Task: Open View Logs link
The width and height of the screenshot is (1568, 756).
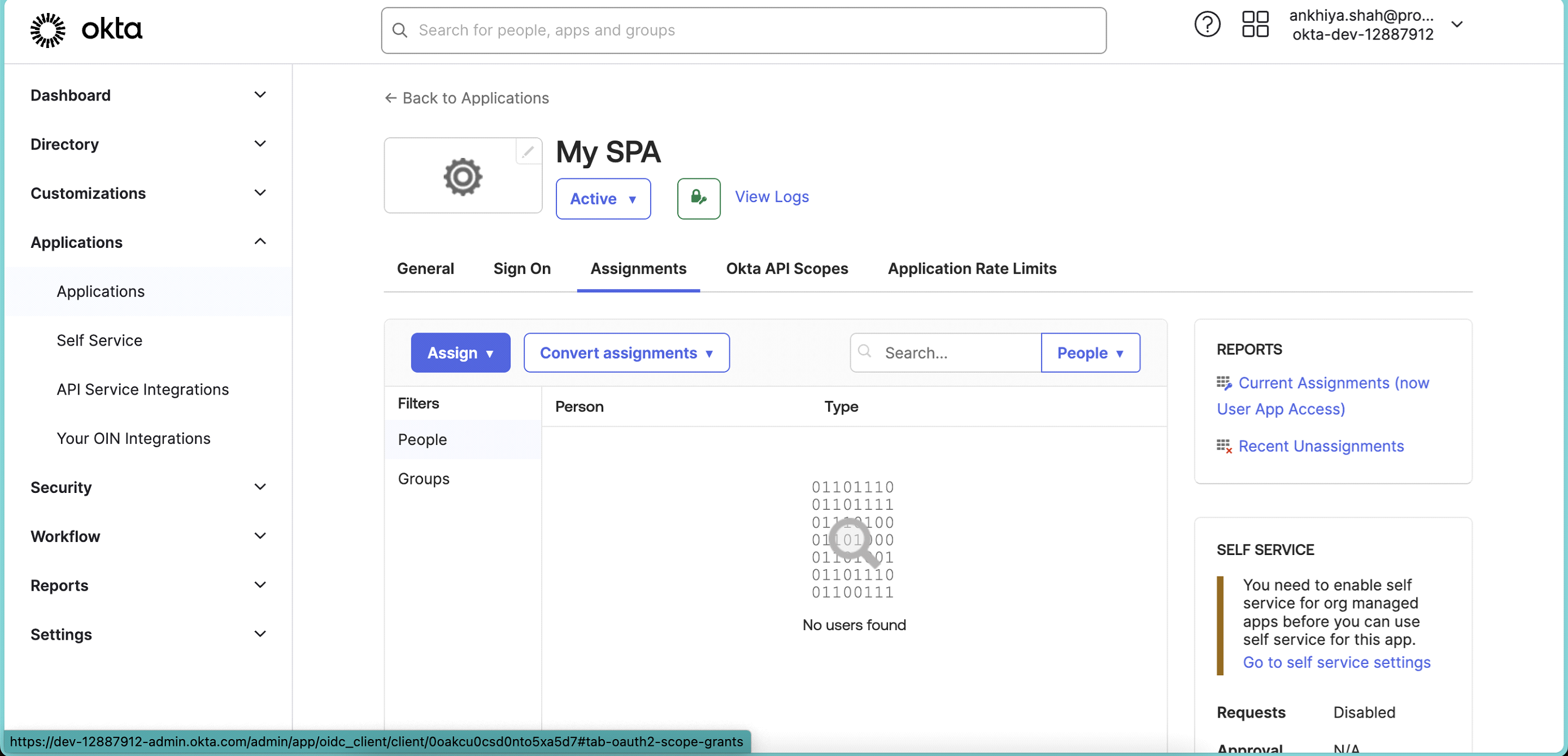Action: point(771,197)
